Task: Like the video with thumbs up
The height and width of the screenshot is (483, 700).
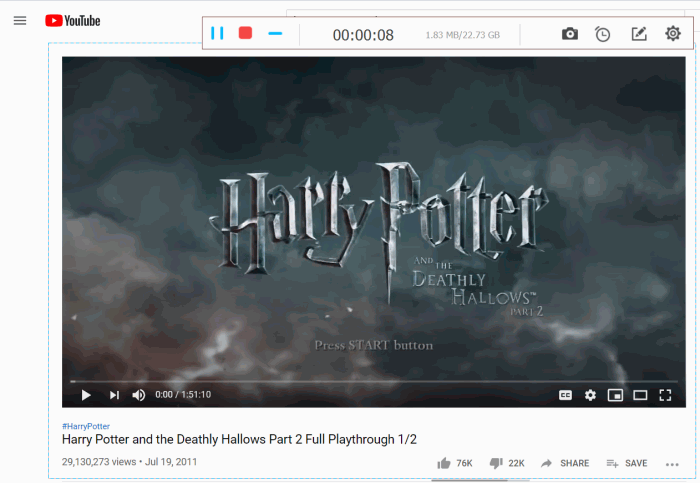Action: pyautogui.click(x=444, y=463)
